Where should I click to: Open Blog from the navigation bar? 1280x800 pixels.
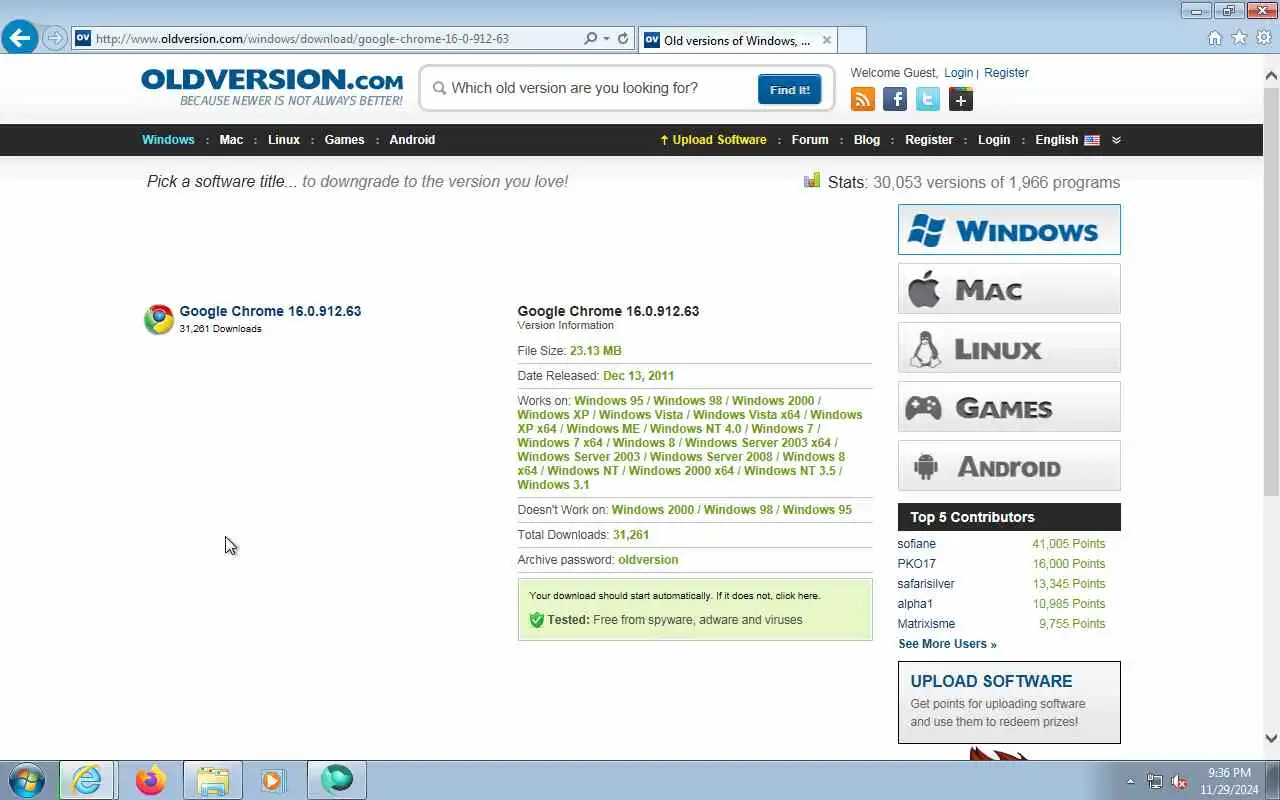(867, 140)
